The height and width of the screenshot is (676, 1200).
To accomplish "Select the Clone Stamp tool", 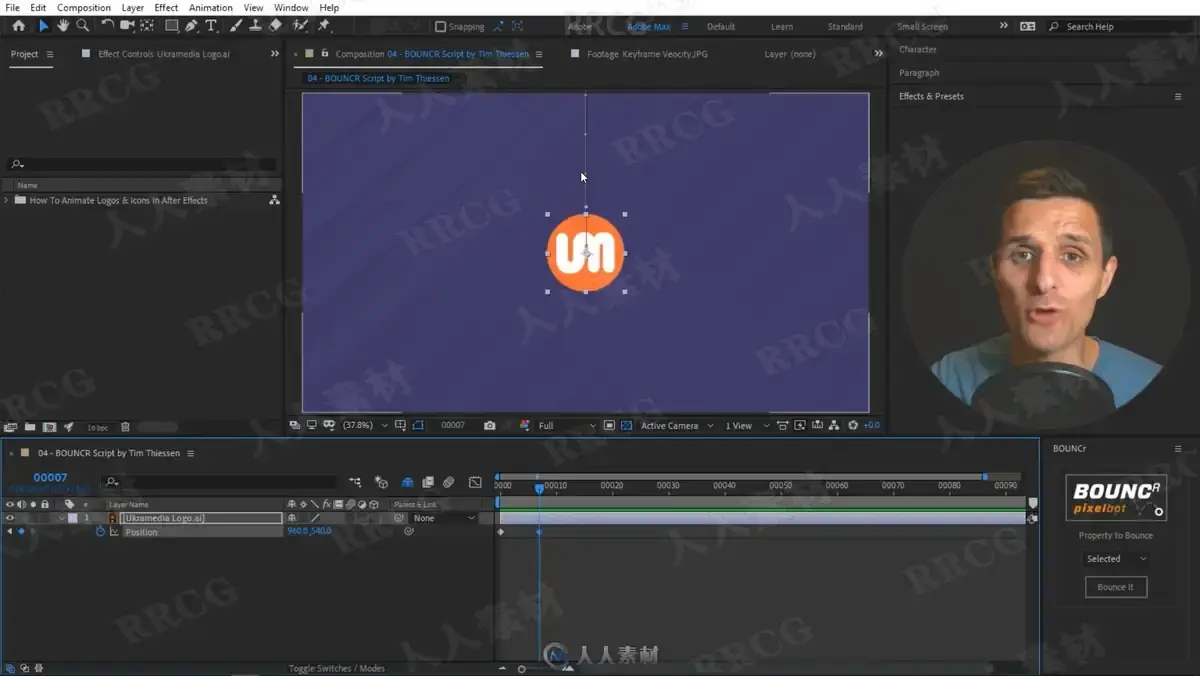I will [255, 26].
